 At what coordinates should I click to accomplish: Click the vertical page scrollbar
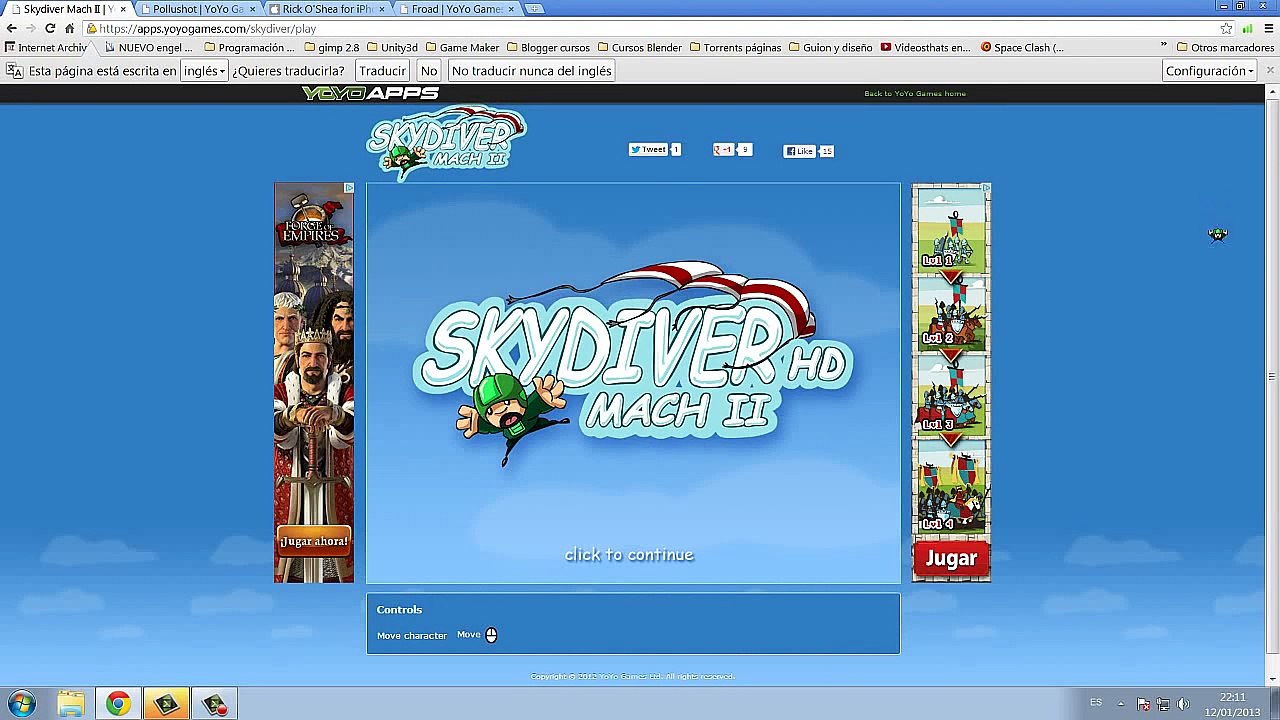click(1272, 377)
